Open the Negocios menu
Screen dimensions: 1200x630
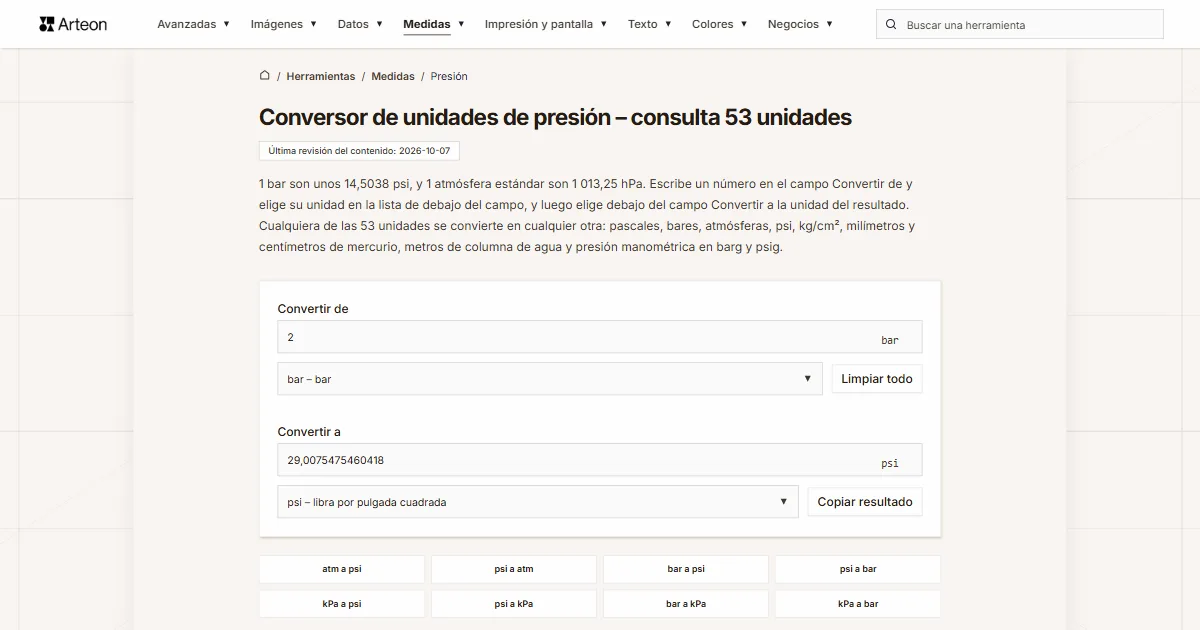point(801,24)
